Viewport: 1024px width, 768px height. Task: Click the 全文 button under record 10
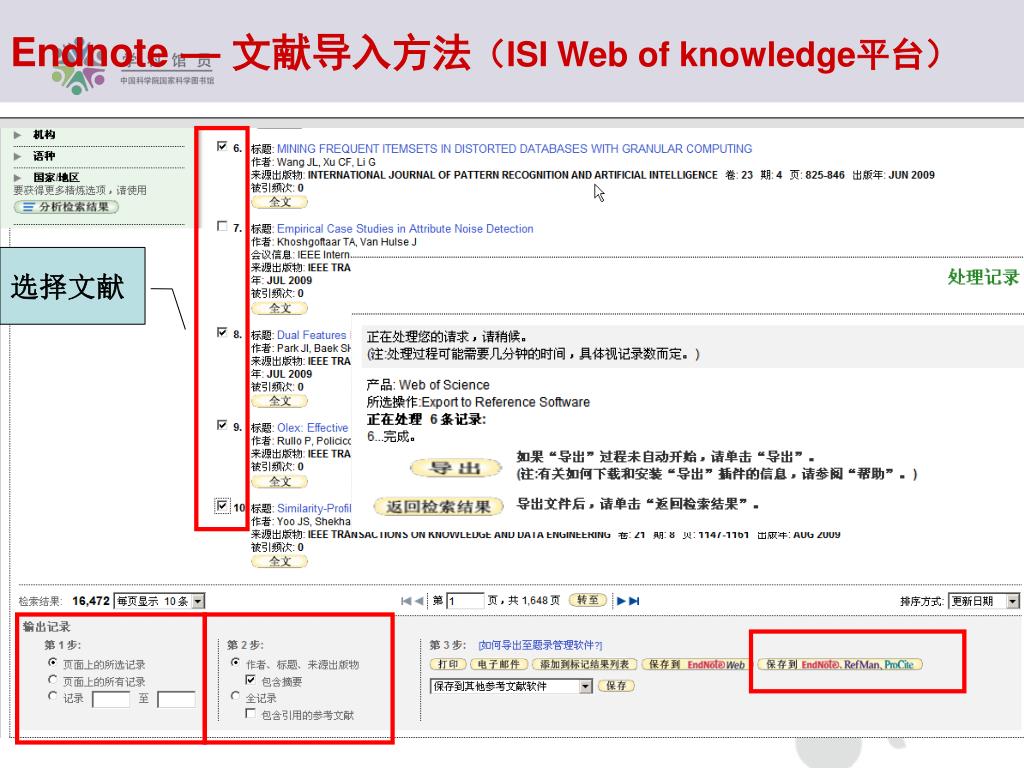280,561
